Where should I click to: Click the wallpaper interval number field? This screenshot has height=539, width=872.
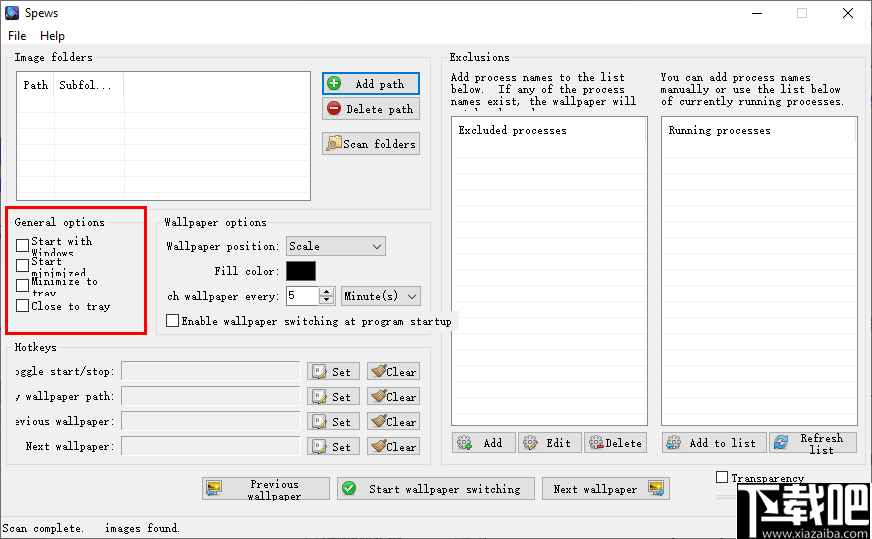[303, 296]
